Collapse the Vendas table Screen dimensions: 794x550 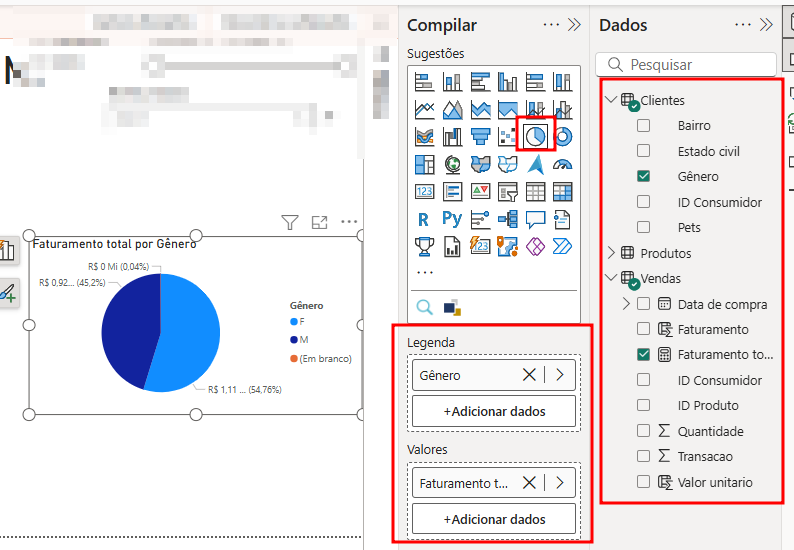click(x=611, y=277)
